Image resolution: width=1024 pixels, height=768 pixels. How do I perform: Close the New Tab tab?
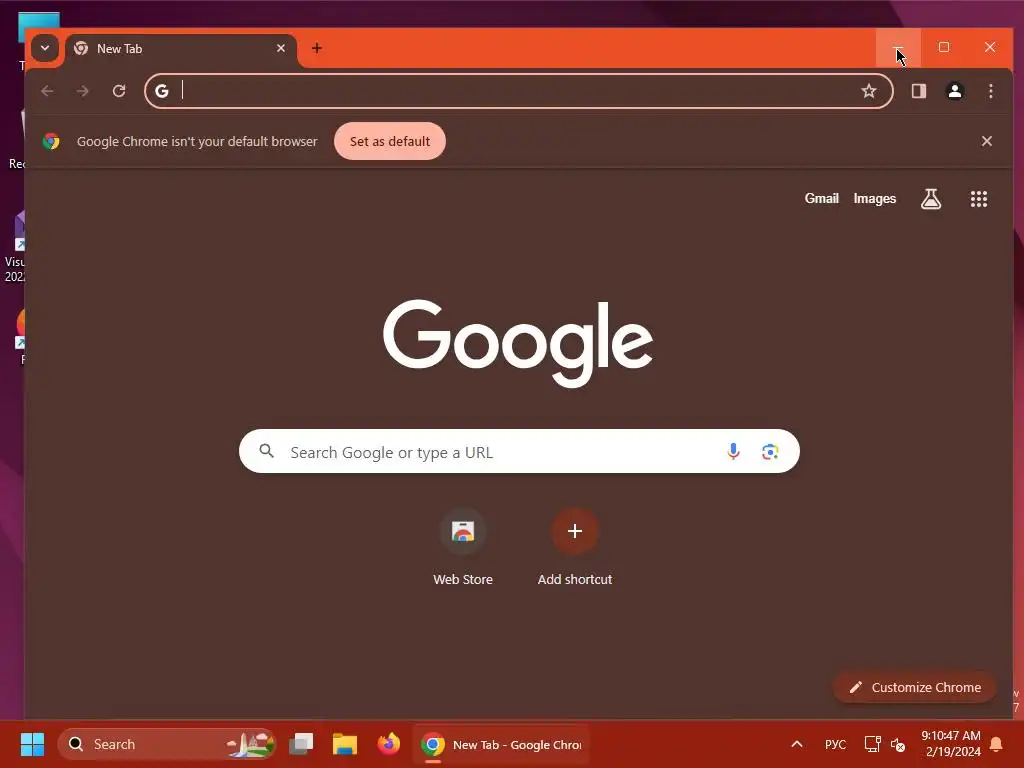click(281, 48)
